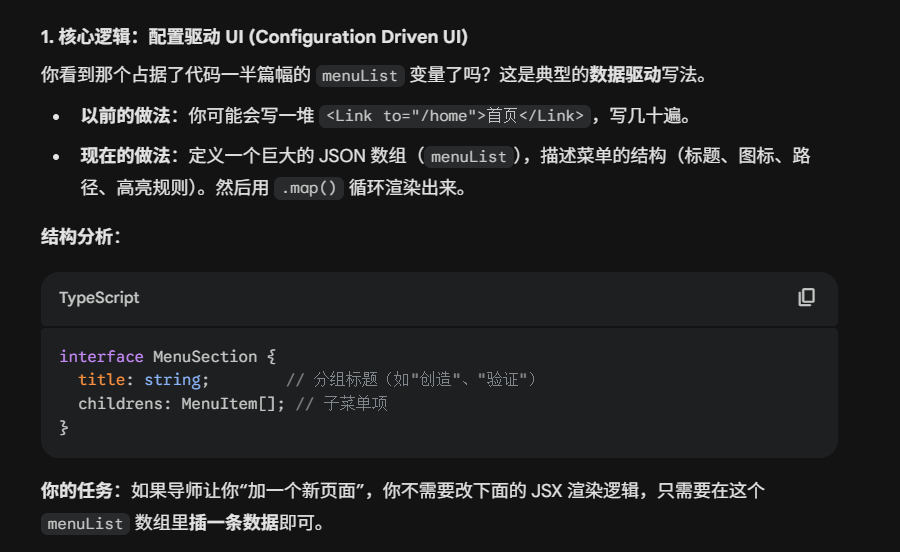Click the bold text 数据驱动
Screen dimensions: 900x552
click(x=624, y=75)
